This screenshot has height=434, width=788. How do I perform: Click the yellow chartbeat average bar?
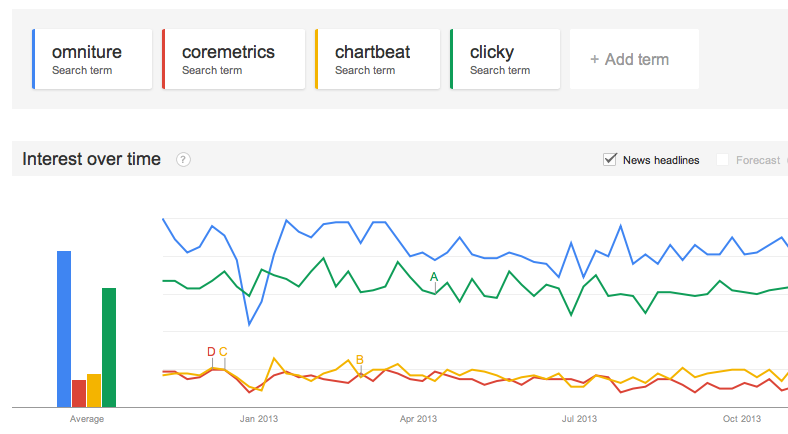tap(94, 390)
